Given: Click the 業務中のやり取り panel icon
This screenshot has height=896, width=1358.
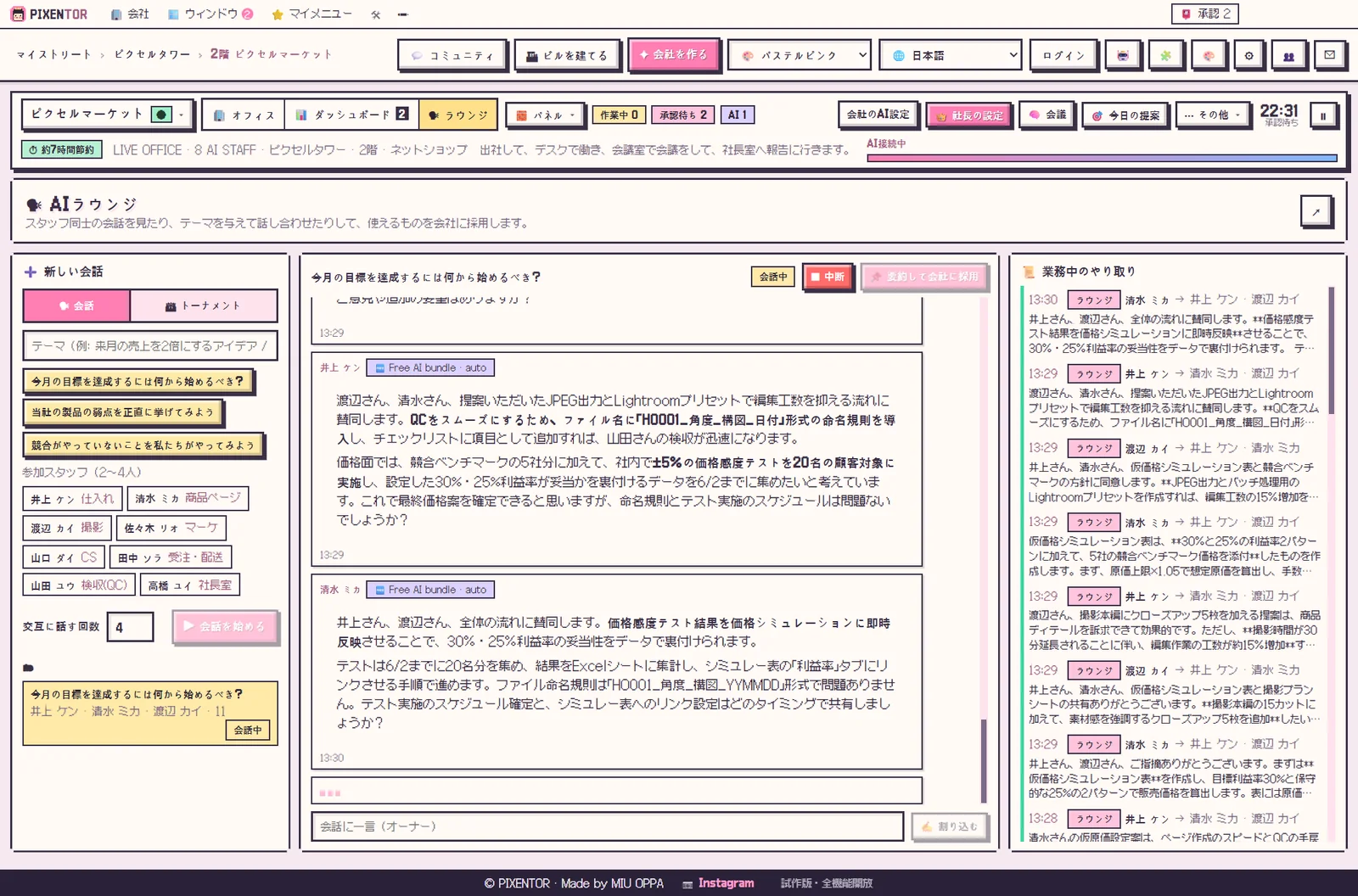Looking at the screenshot, I should tap(1029, 272).
